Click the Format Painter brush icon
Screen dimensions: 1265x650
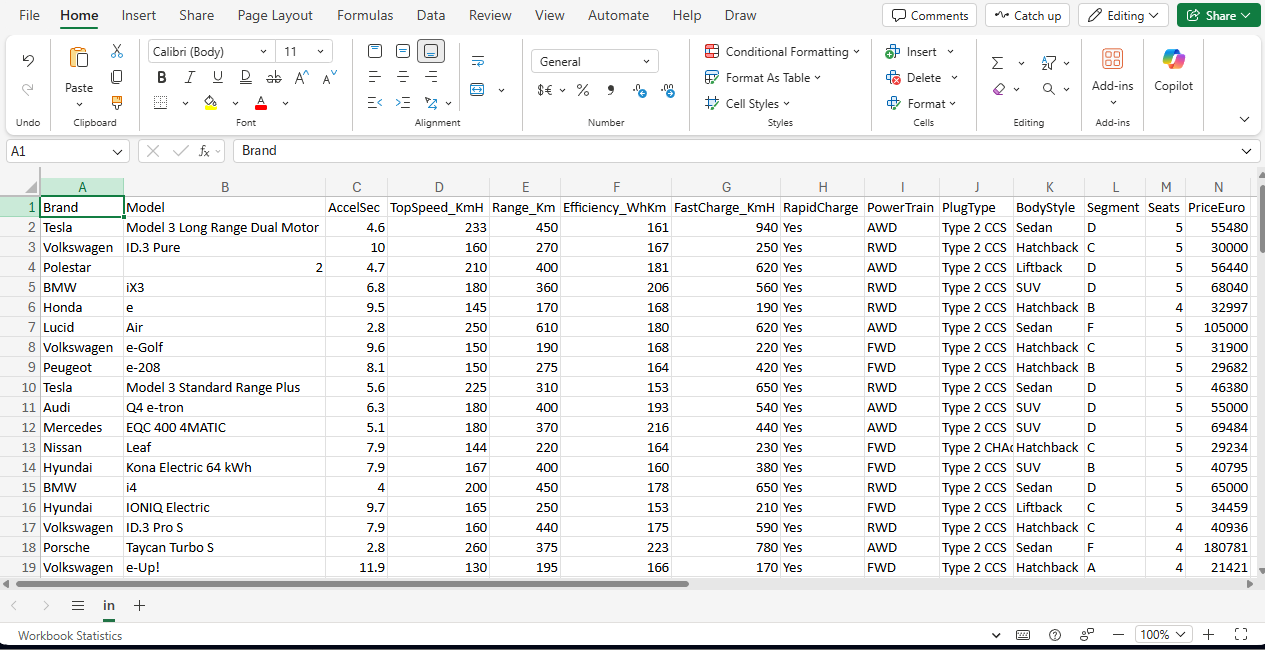117,103
